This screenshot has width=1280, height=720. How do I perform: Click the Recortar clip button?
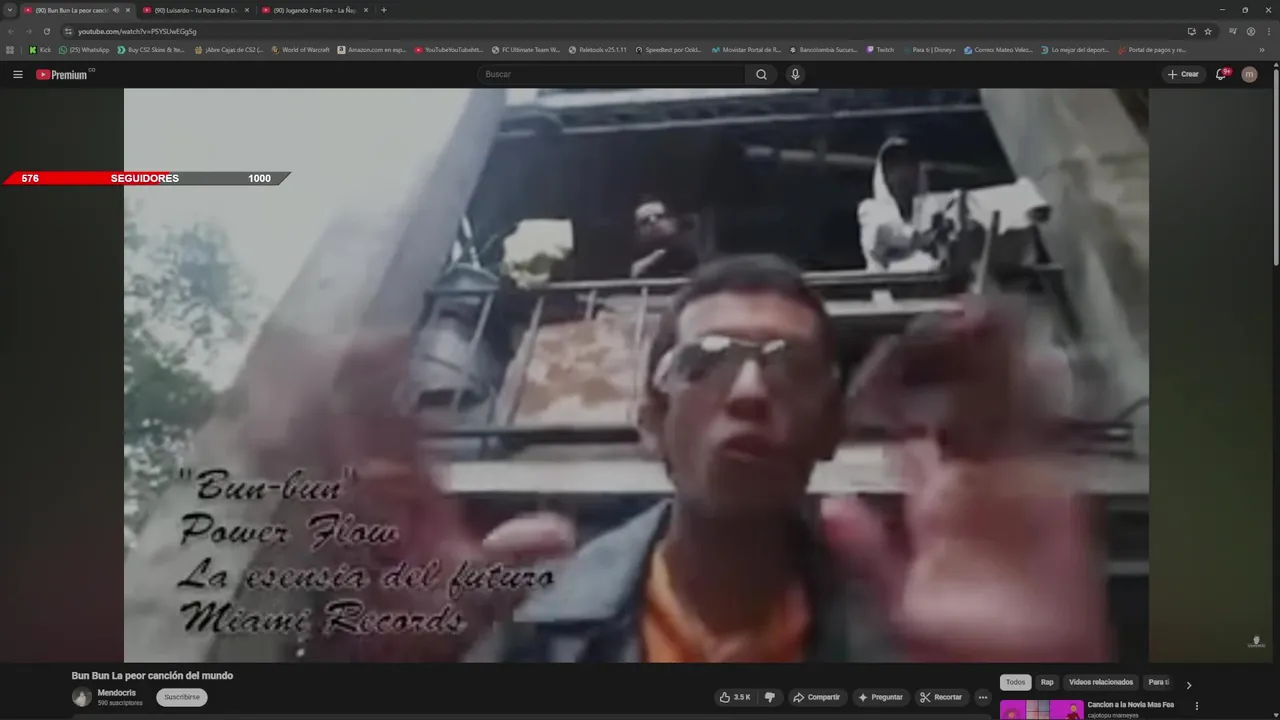click(x=942, y=697)
